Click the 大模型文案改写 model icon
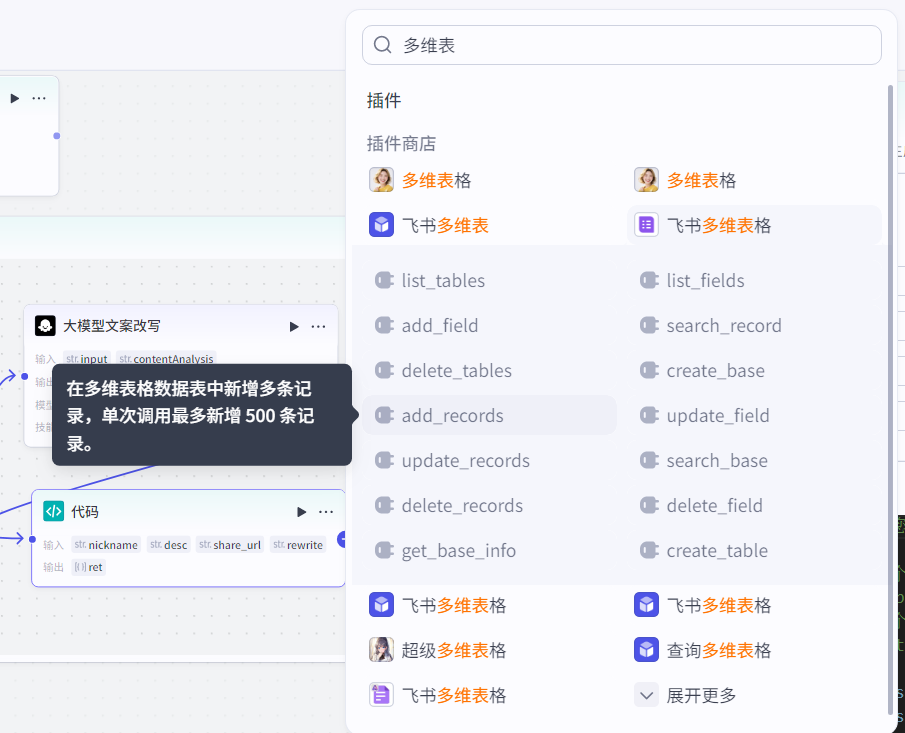905x733 pixels. 46,326
